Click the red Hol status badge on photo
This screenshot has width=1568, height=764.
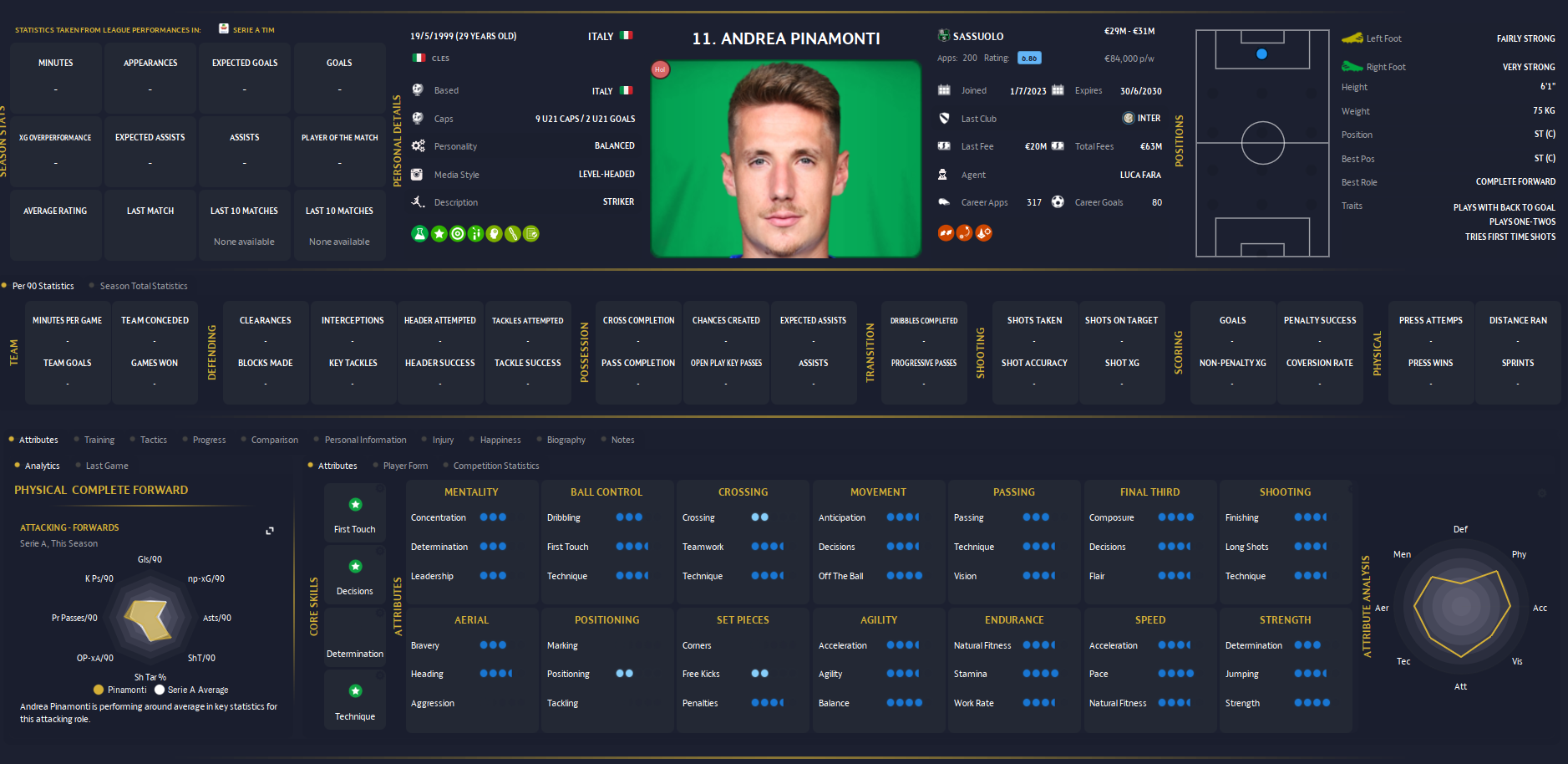[x=660, y=69]
